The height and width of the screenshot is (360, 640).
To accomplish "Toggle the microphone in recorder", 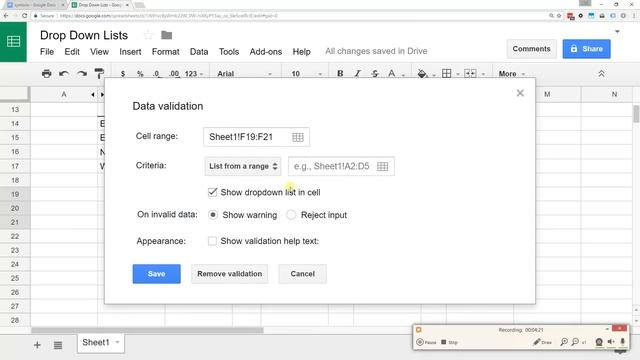I will pyautogui.click(x=622, y=342).
